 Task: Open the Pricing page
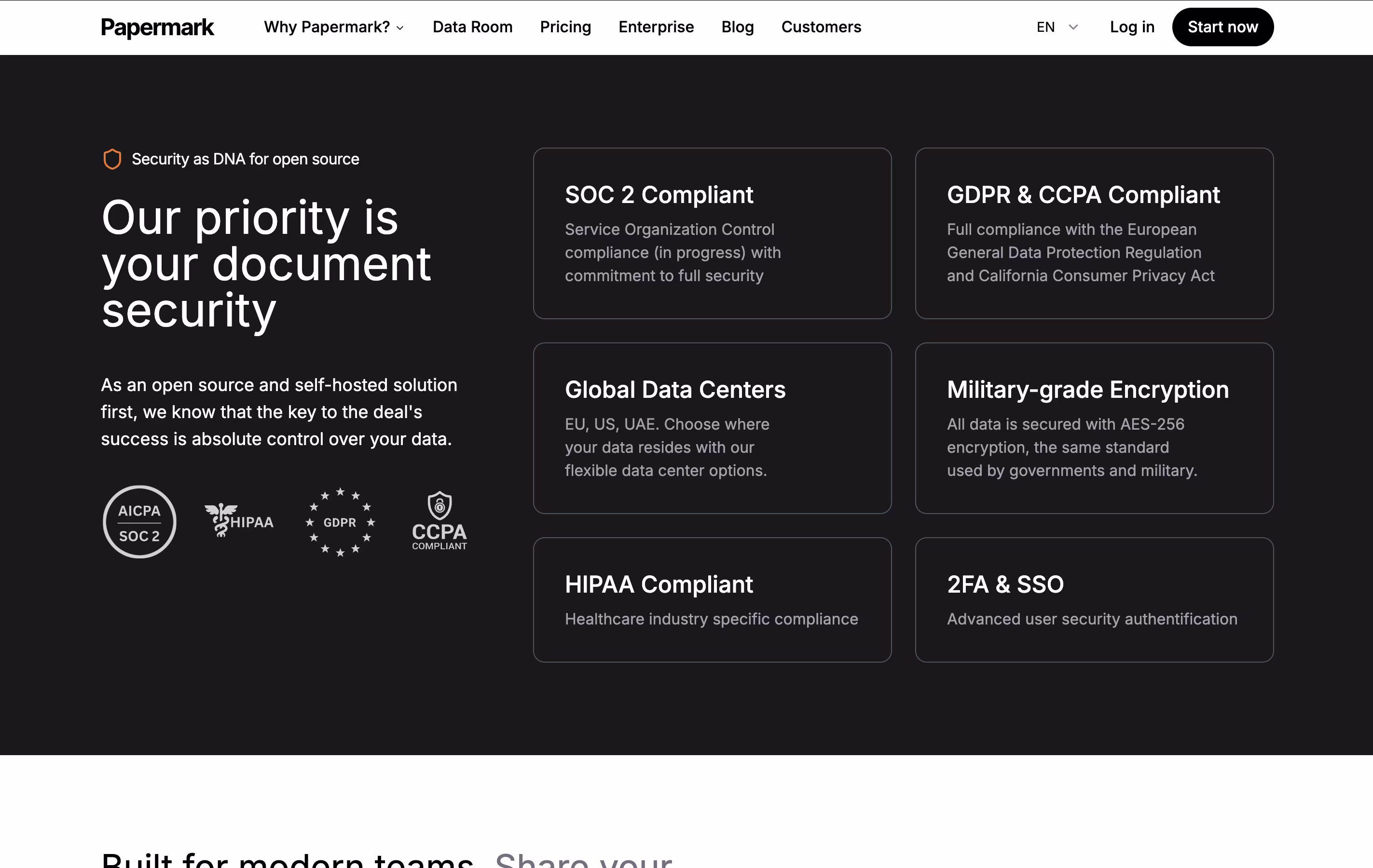point(565,27)
